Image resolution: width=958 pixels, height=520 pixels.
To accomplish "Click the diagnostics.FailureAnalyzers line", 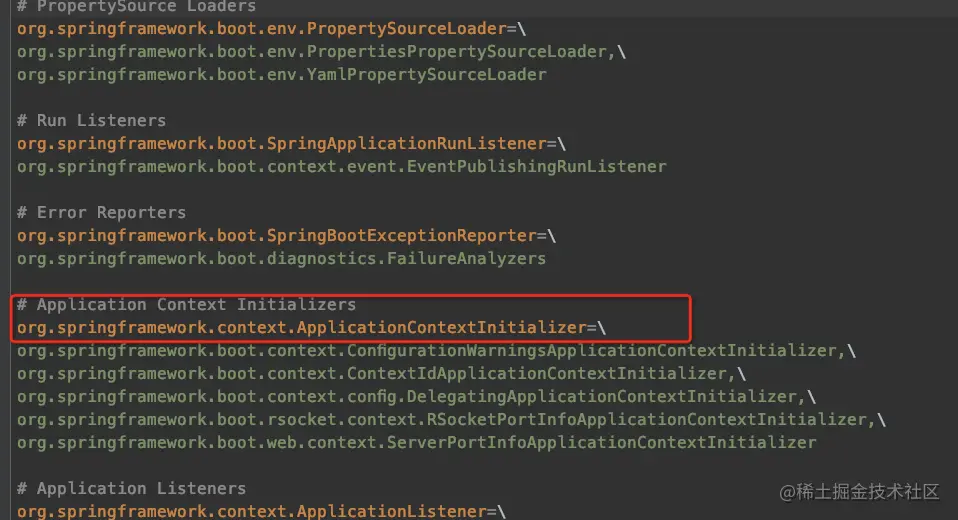I will (282, 259).
